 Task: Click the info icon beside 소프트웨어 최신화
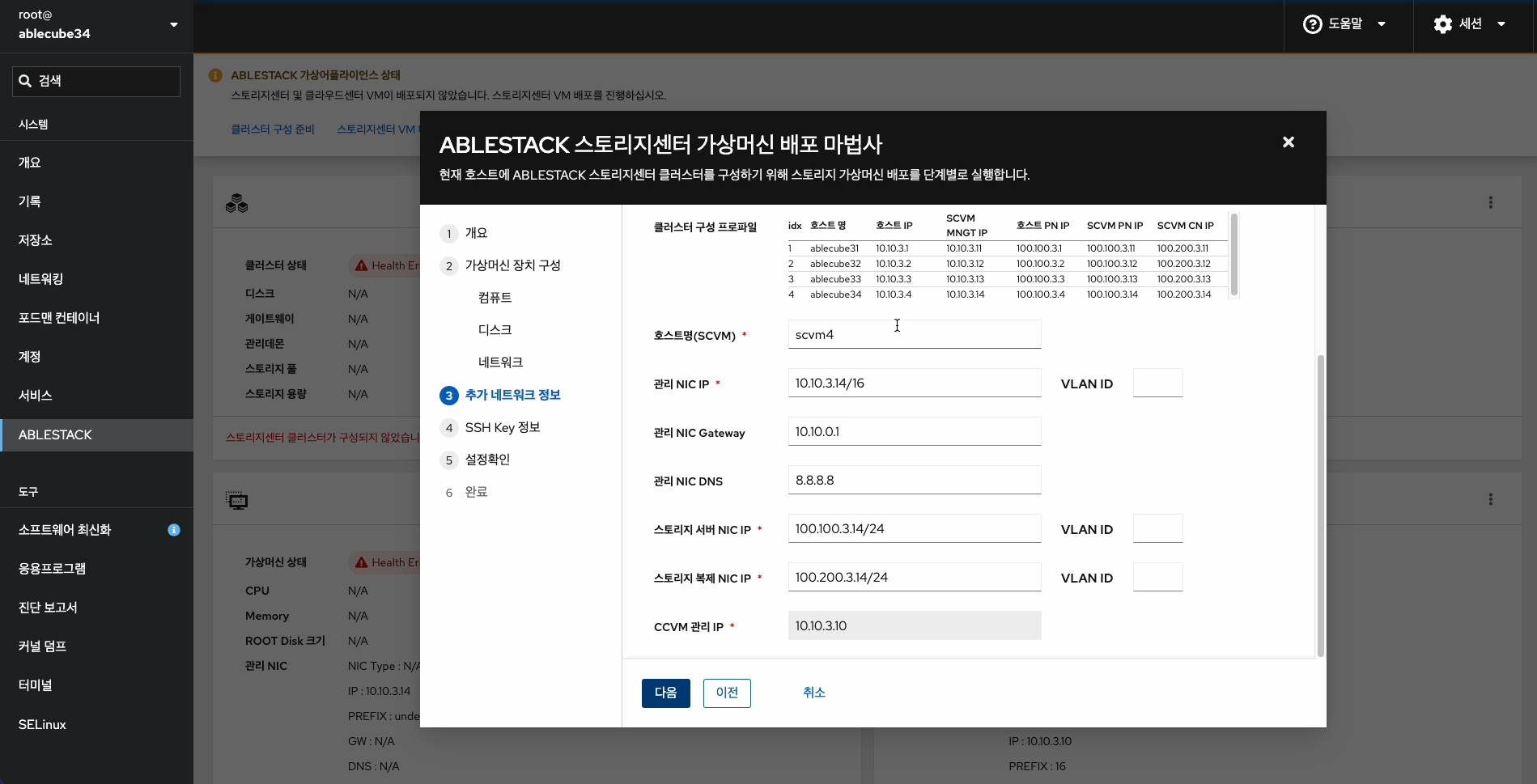coord(173,530)
